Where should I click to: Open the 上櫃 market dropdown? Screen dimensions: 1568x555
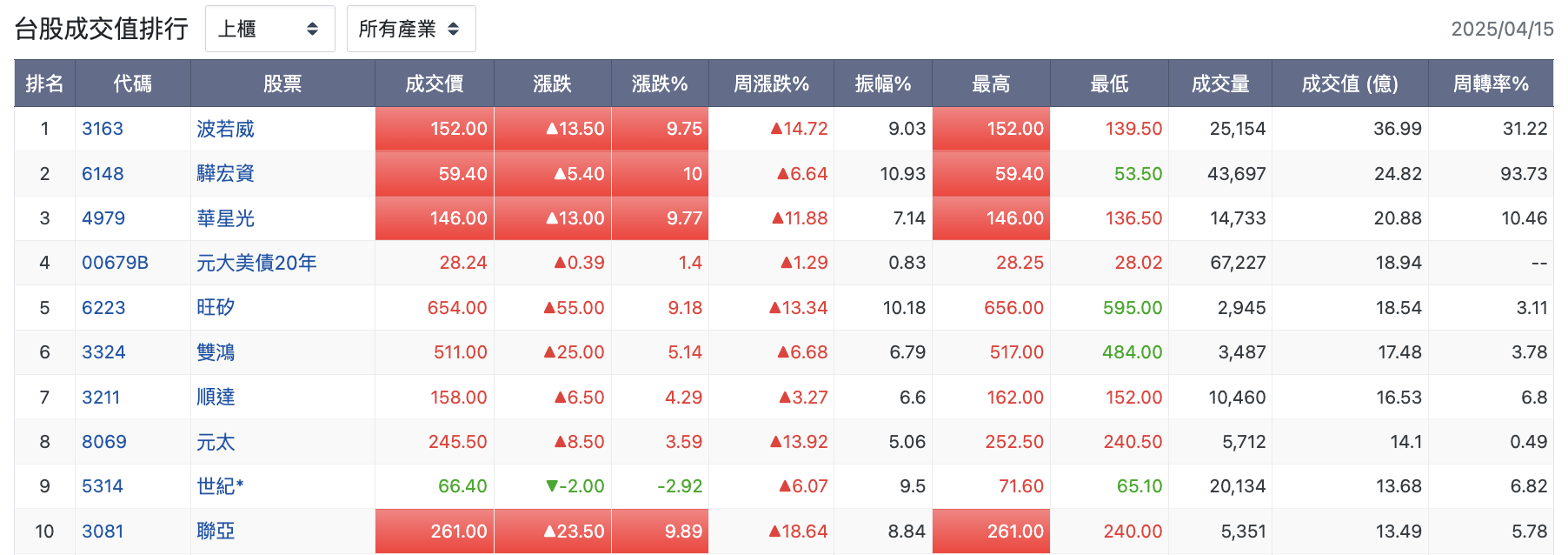(x=269, y=29)
